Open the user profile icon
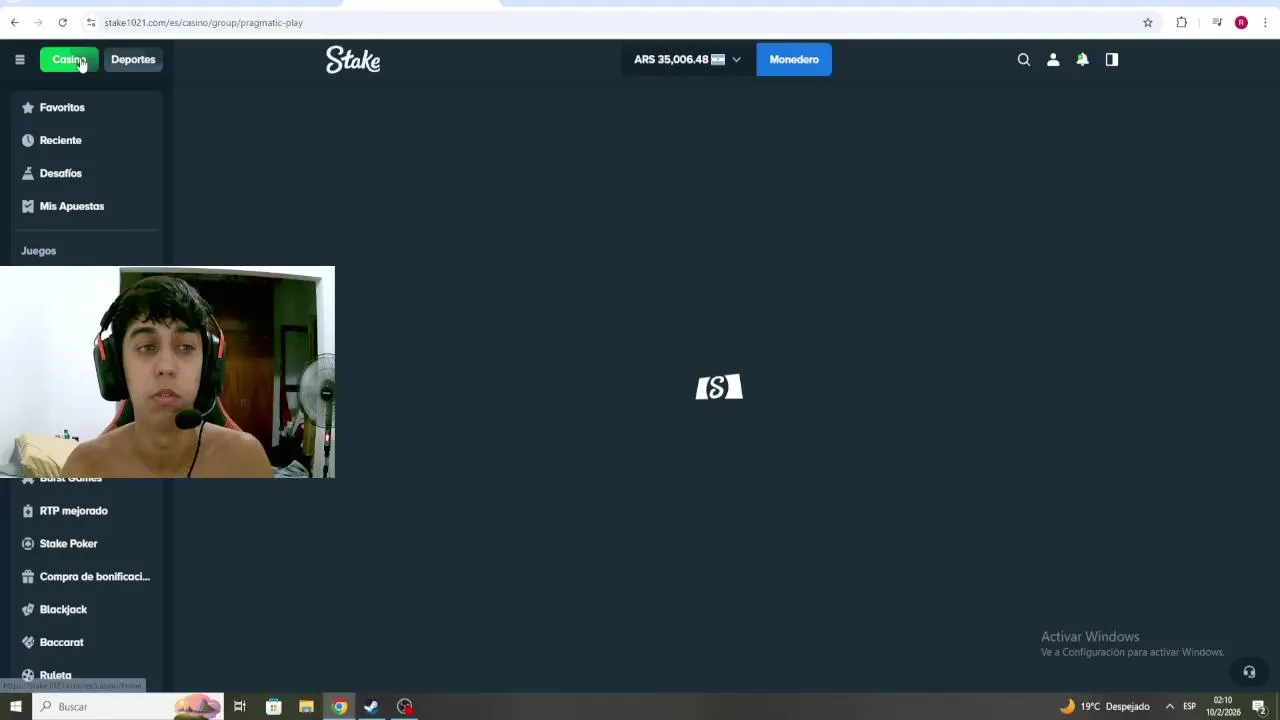This screenshot has width=1280, height=720. tap(1053, 60)
